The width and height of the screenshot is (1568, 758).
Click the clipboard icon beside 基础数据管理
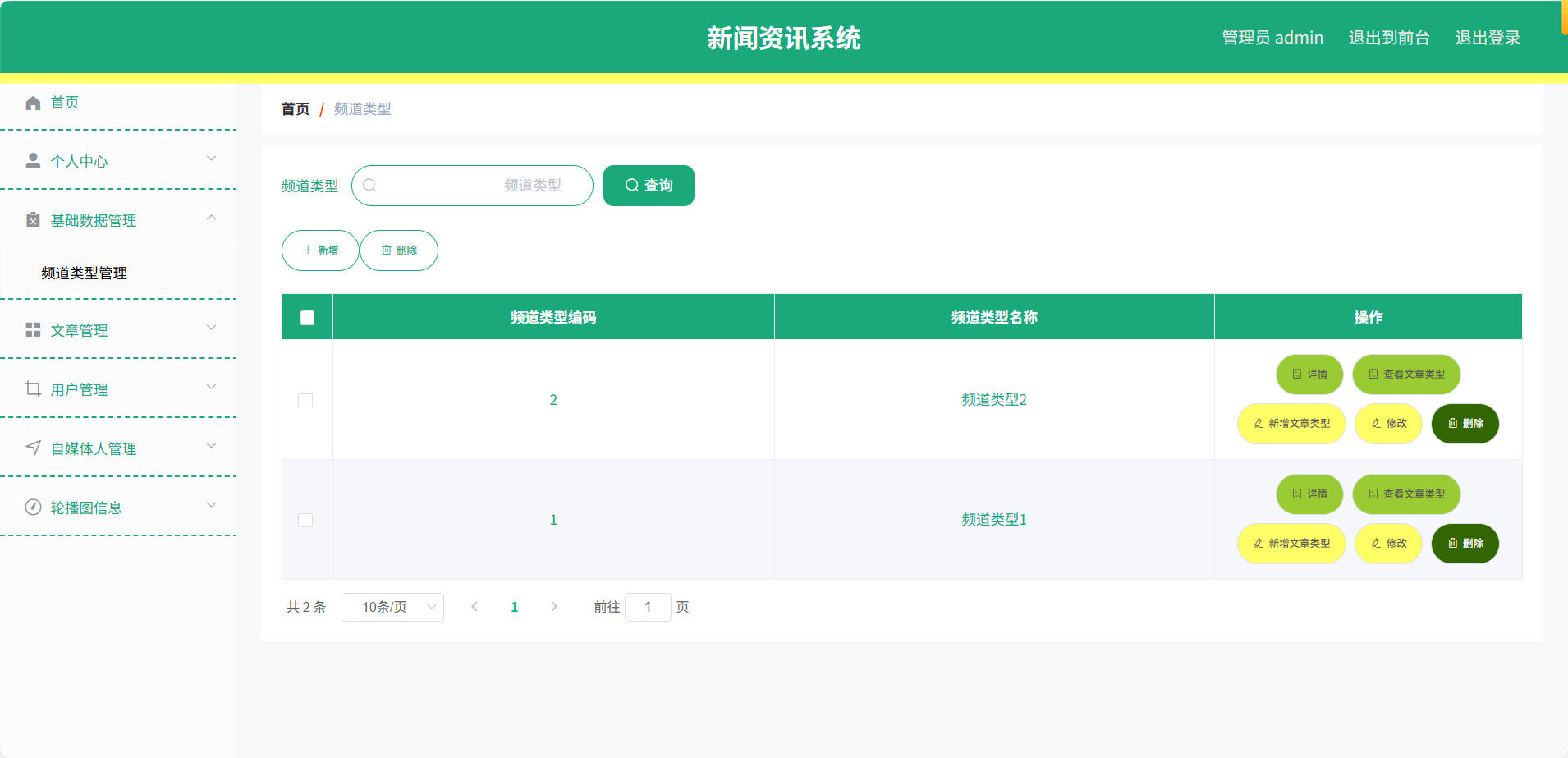tap(33, 220)
